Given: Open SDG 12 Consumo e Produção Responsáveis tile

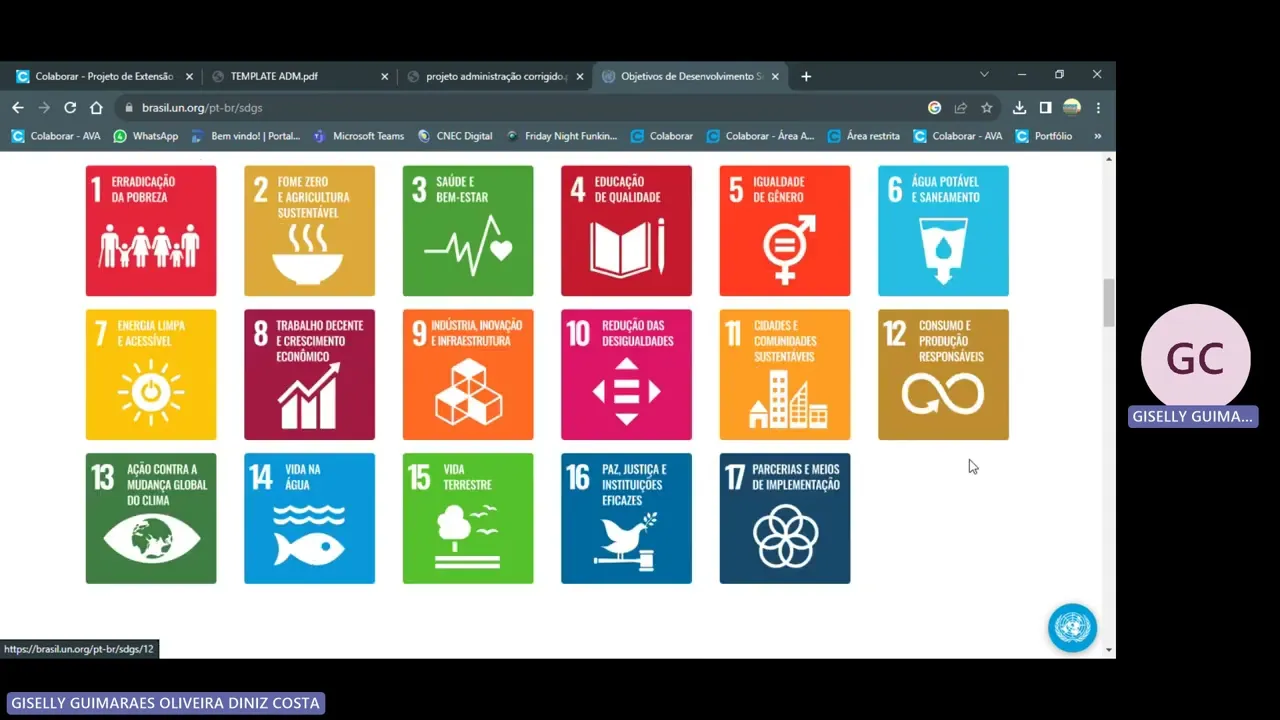Looking at the screenshot, I should click(943, 375).
